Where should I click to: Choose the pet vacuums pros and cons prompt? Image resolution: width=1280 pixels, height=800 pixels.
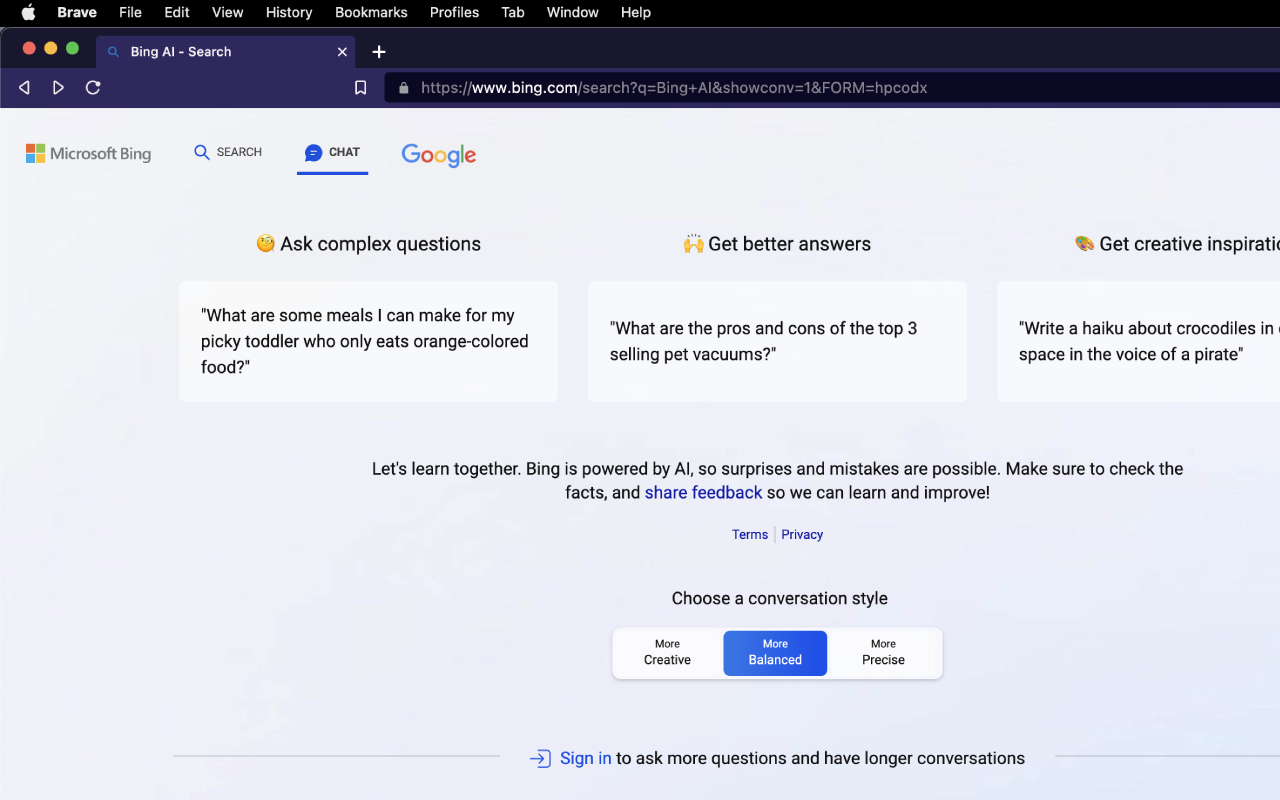click(777, 341)
